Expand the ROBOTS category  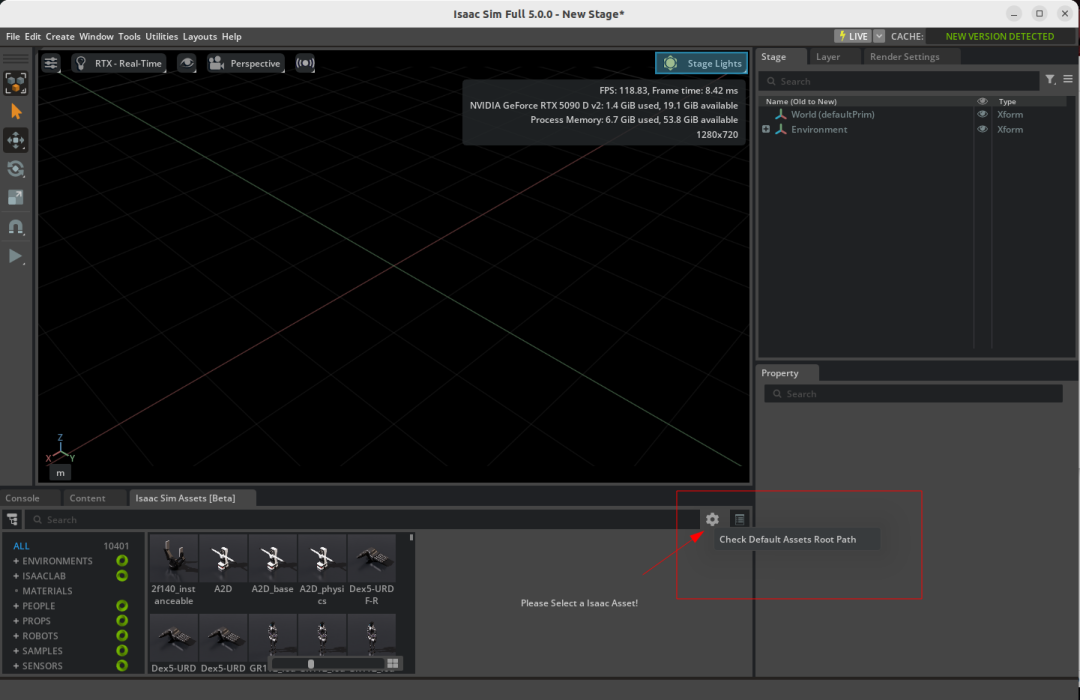coord(16,636)
